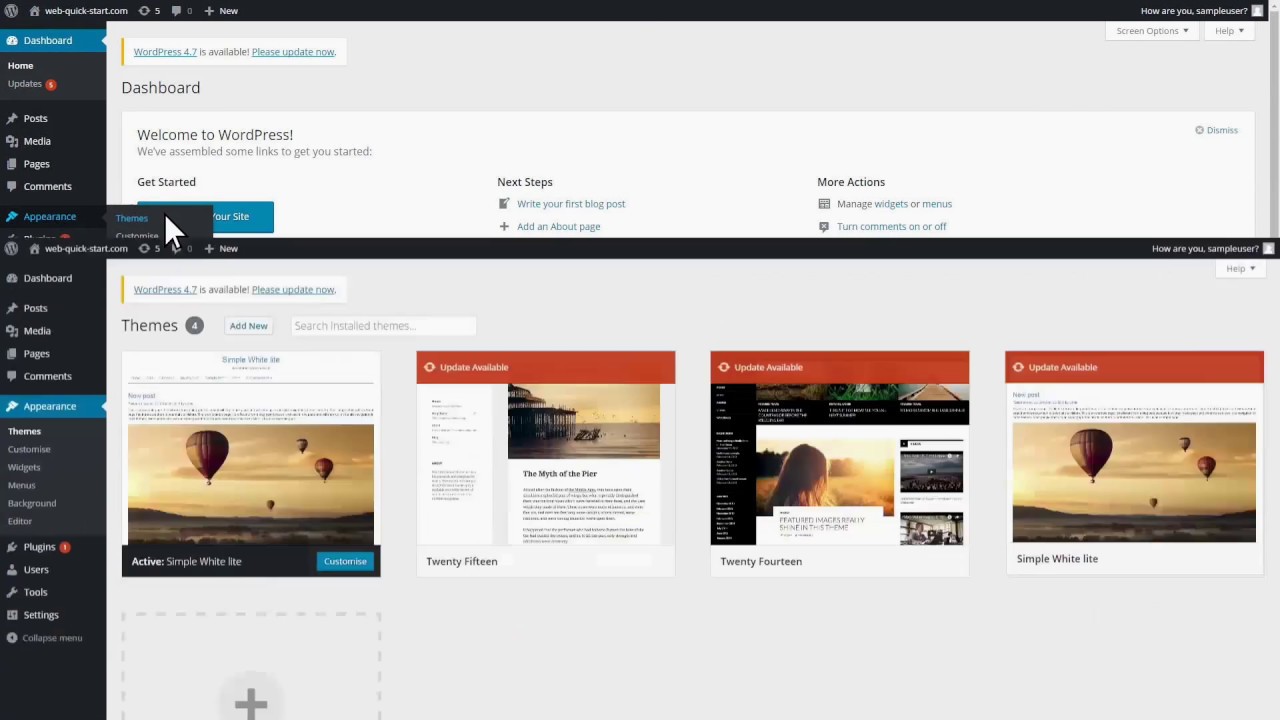Click the Add an About page link

tap(559, 227)
